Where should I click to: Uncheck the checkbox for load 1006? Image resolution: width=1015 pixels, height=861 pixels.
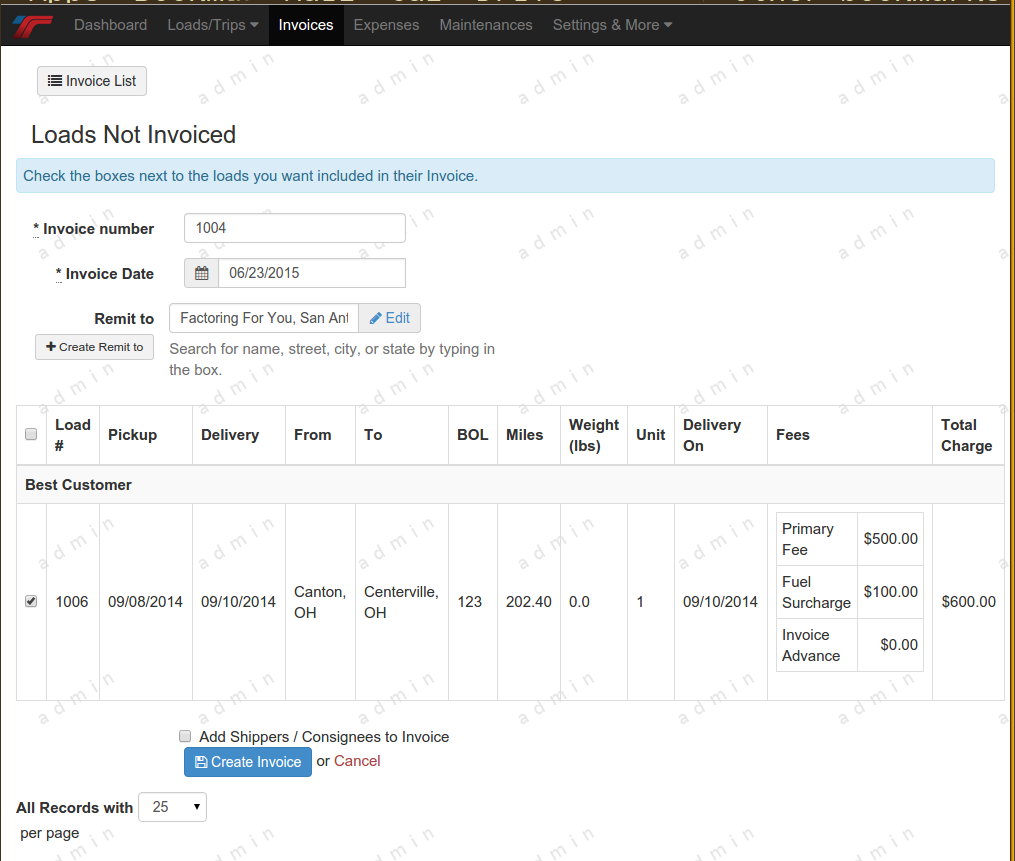point(31,601)
